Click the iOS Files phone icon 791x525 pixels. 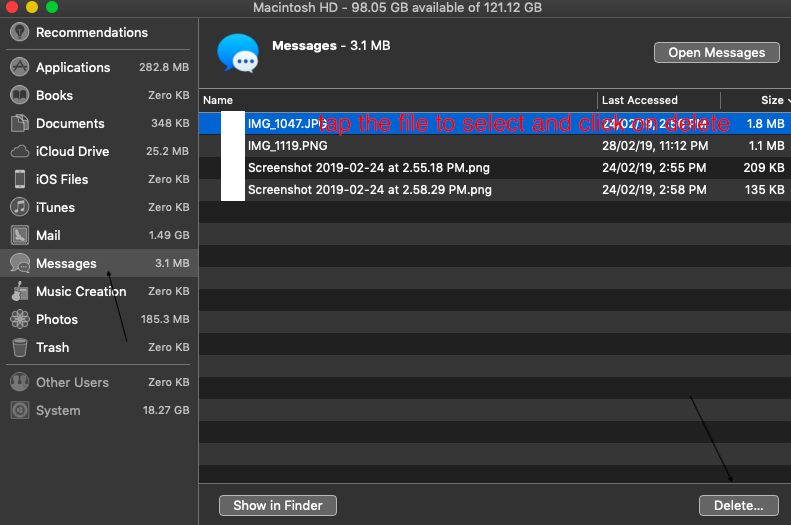[19, 179]
